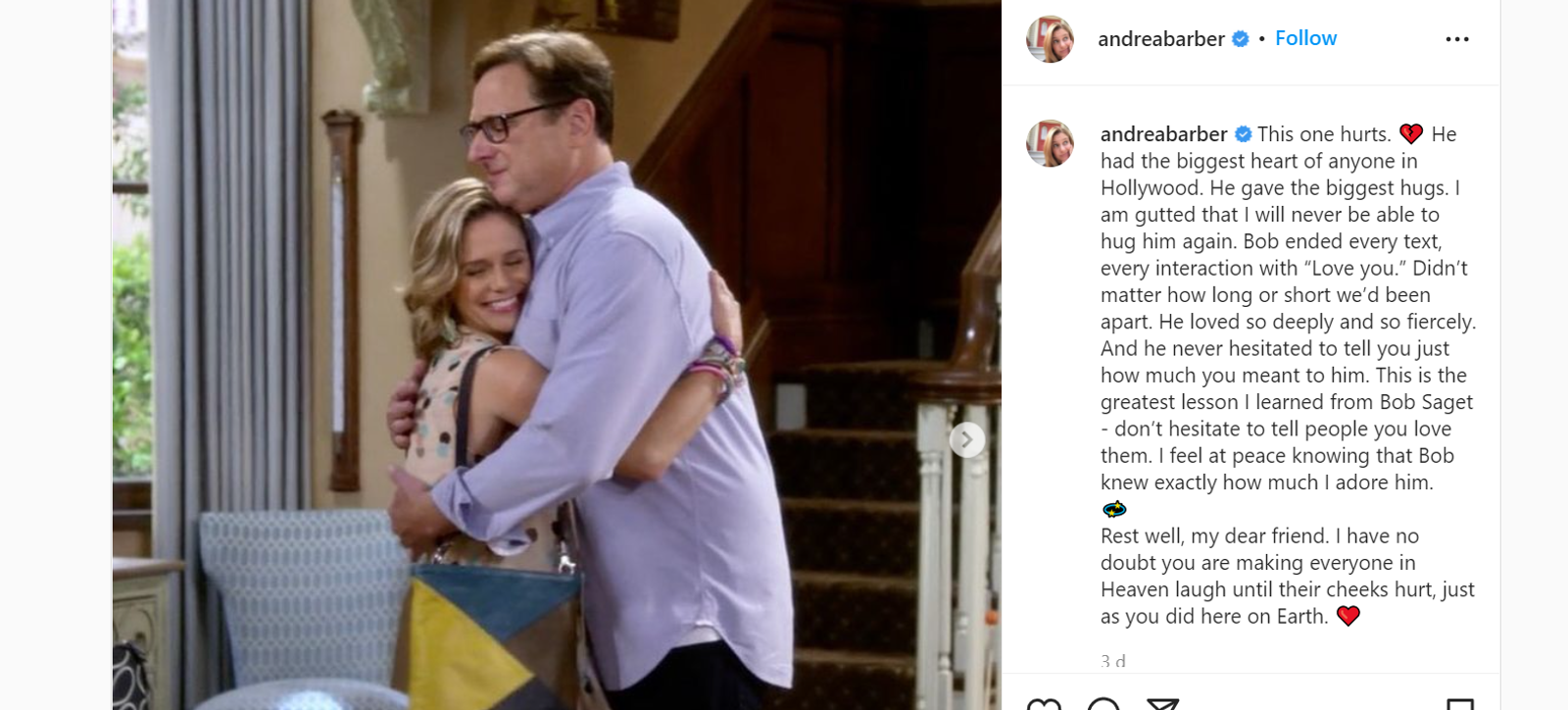The height and width of the screenshot is (710, 1568).
Task: Open the three-dot more options menu
Action: click(1457, 39)
